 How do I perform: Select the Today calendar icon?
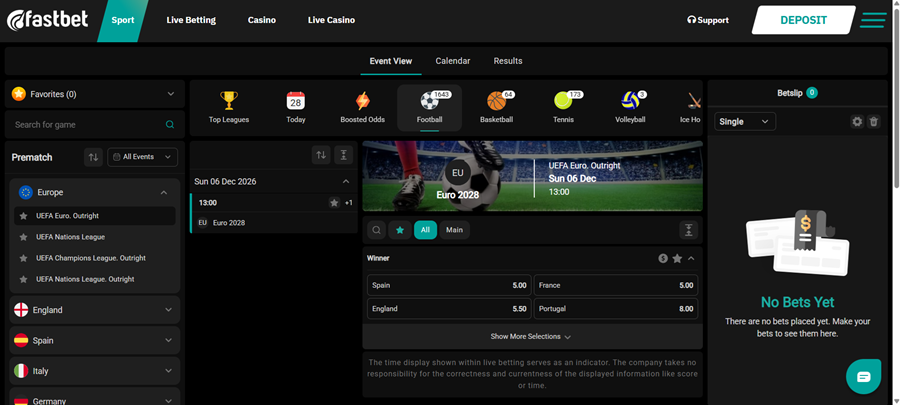(x=296, y=101)
